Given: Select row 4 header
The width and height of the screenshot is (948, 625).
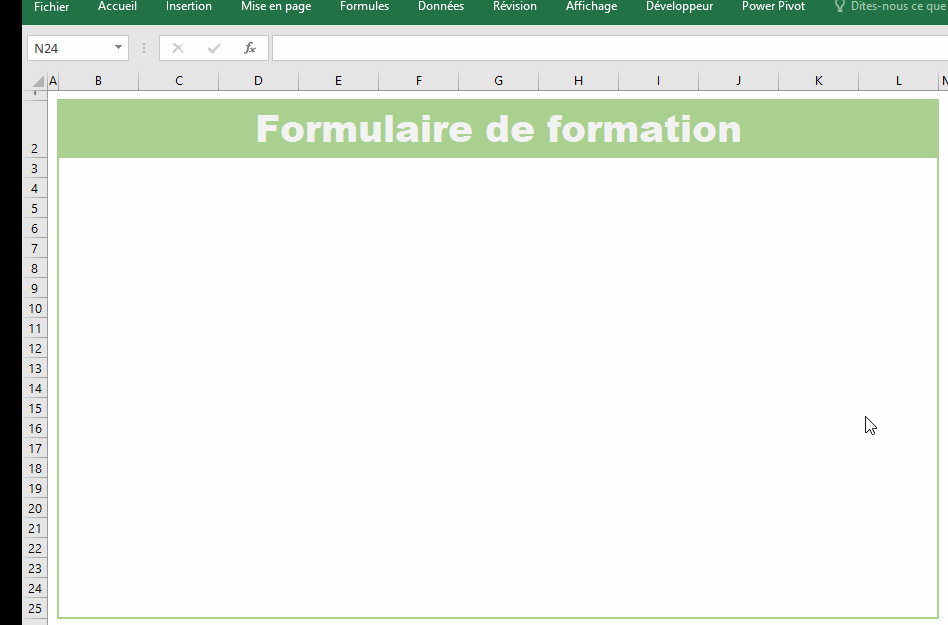Looking at the screenshot, I should (x=35, y=189).
